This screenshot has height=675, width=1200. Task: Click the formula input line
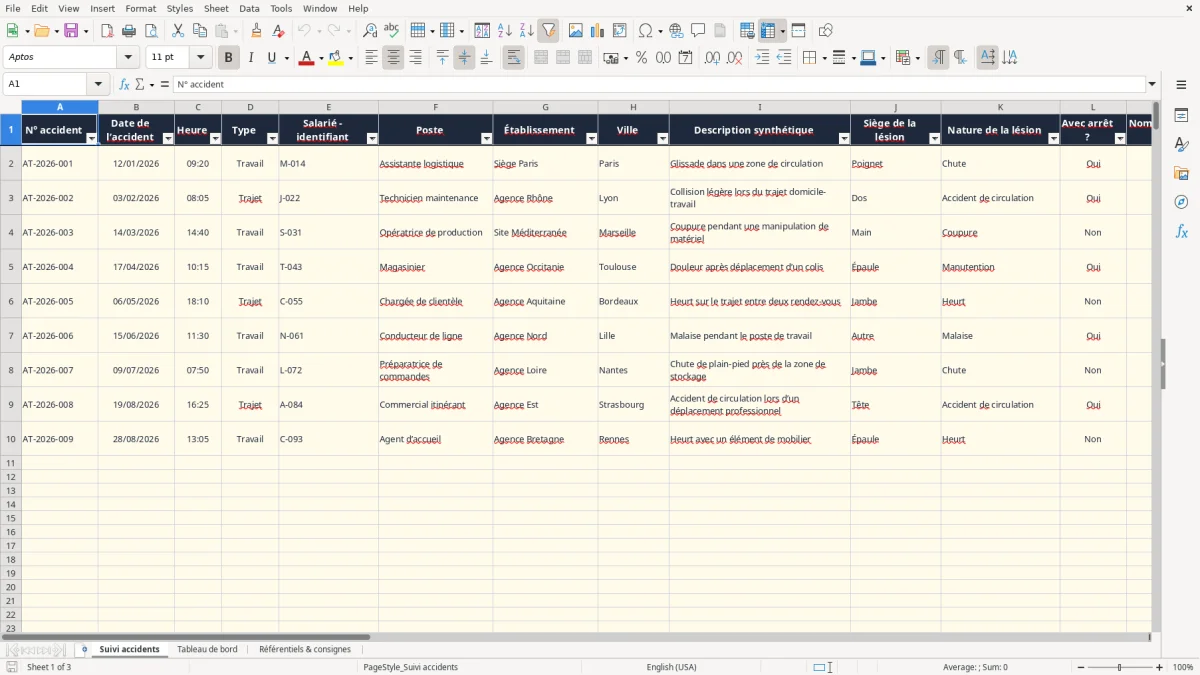[x=659, y=84]
